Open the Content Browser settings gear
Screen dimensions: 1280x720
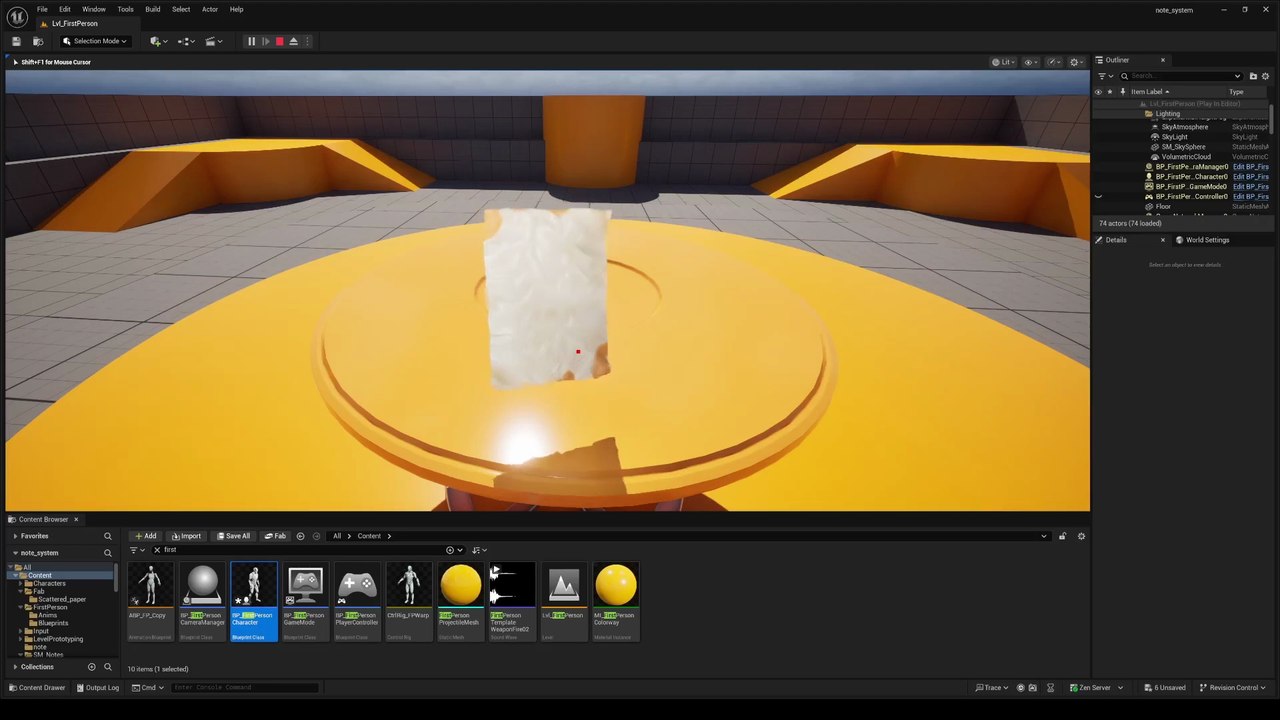click(1081, 536)
